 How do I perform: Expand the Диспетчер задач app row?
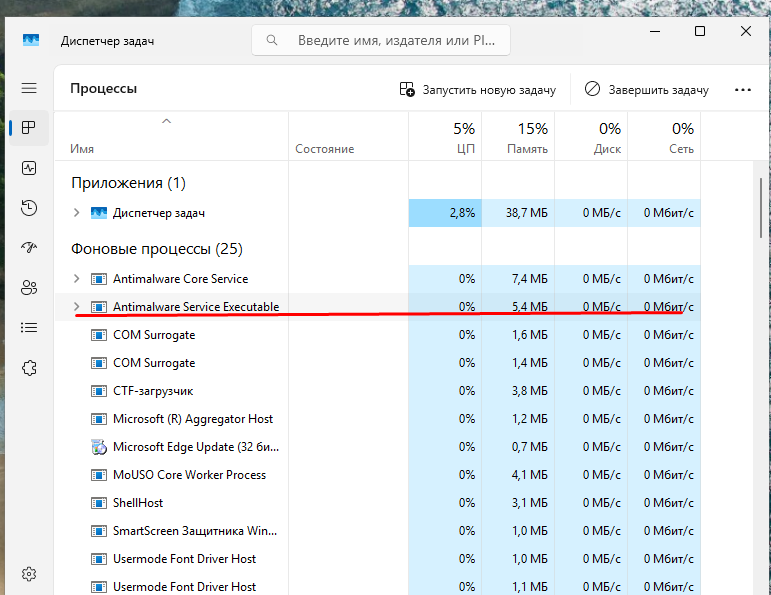click(76, 213)
